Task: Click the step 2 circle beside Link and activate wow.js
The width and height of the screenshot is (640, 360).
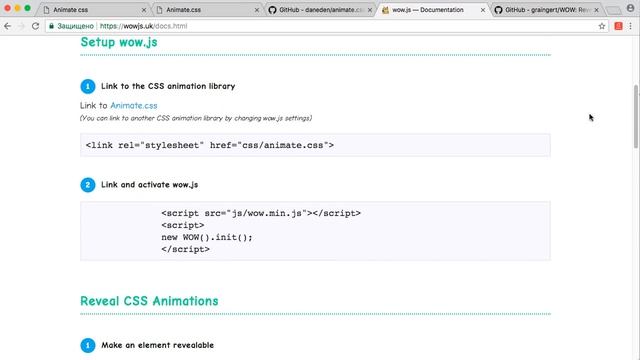Action: coord(88,184)
